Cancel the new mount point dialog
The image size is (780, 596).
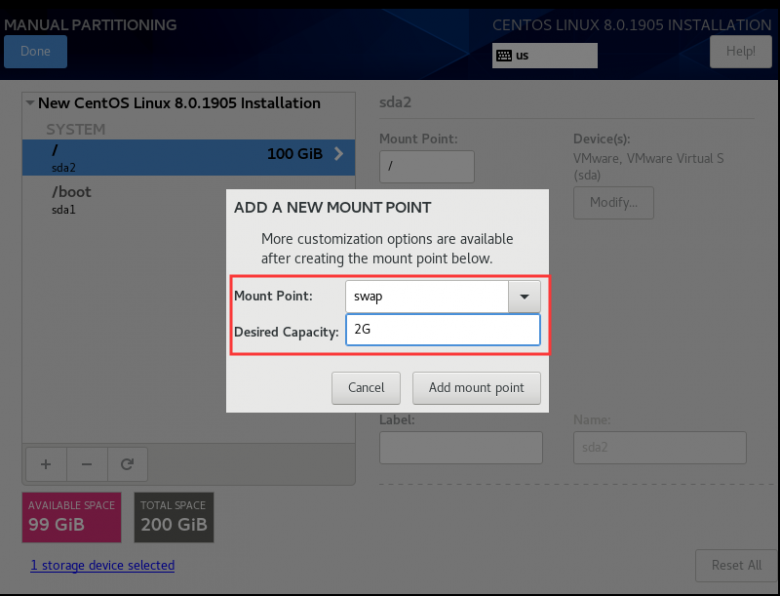pyautogui.click(x=366, y=388)
